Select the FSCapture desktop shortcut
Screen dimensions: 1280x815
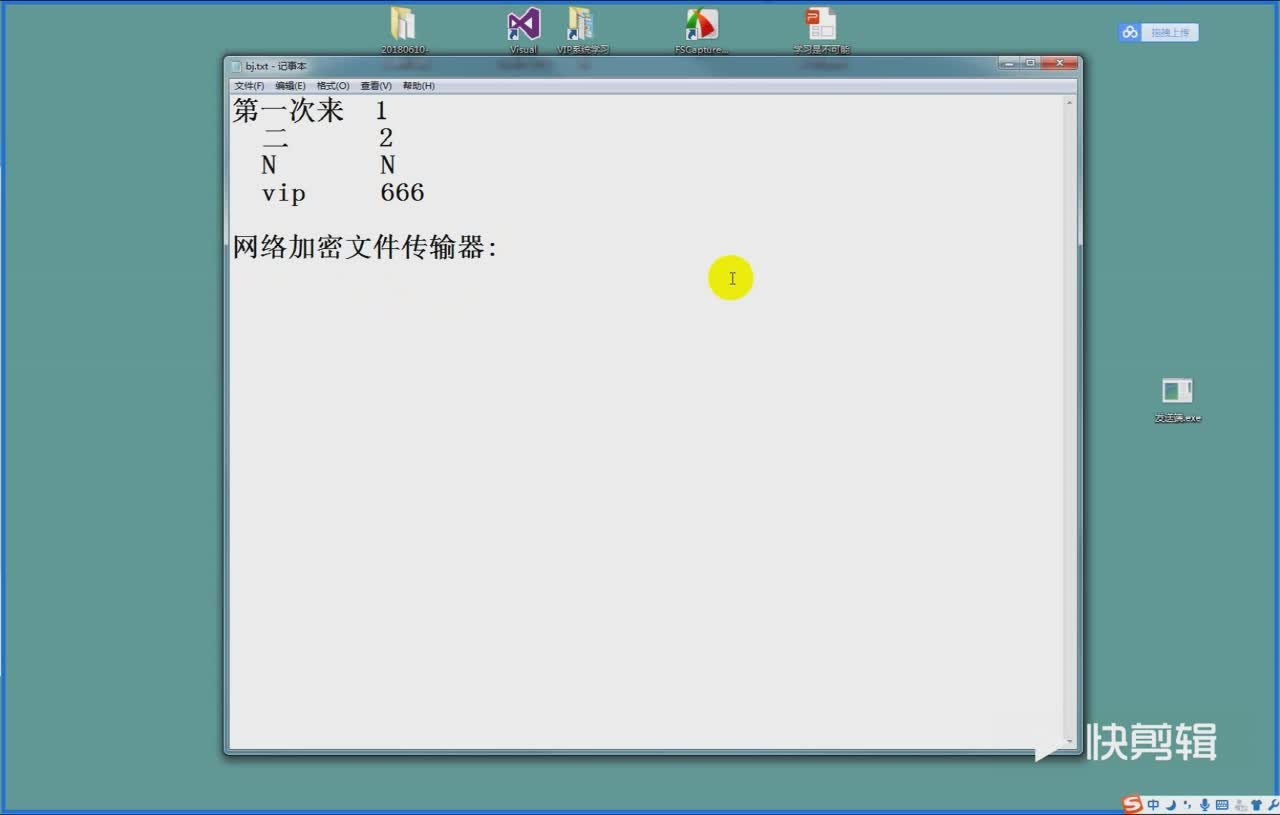tap(702, 30)
